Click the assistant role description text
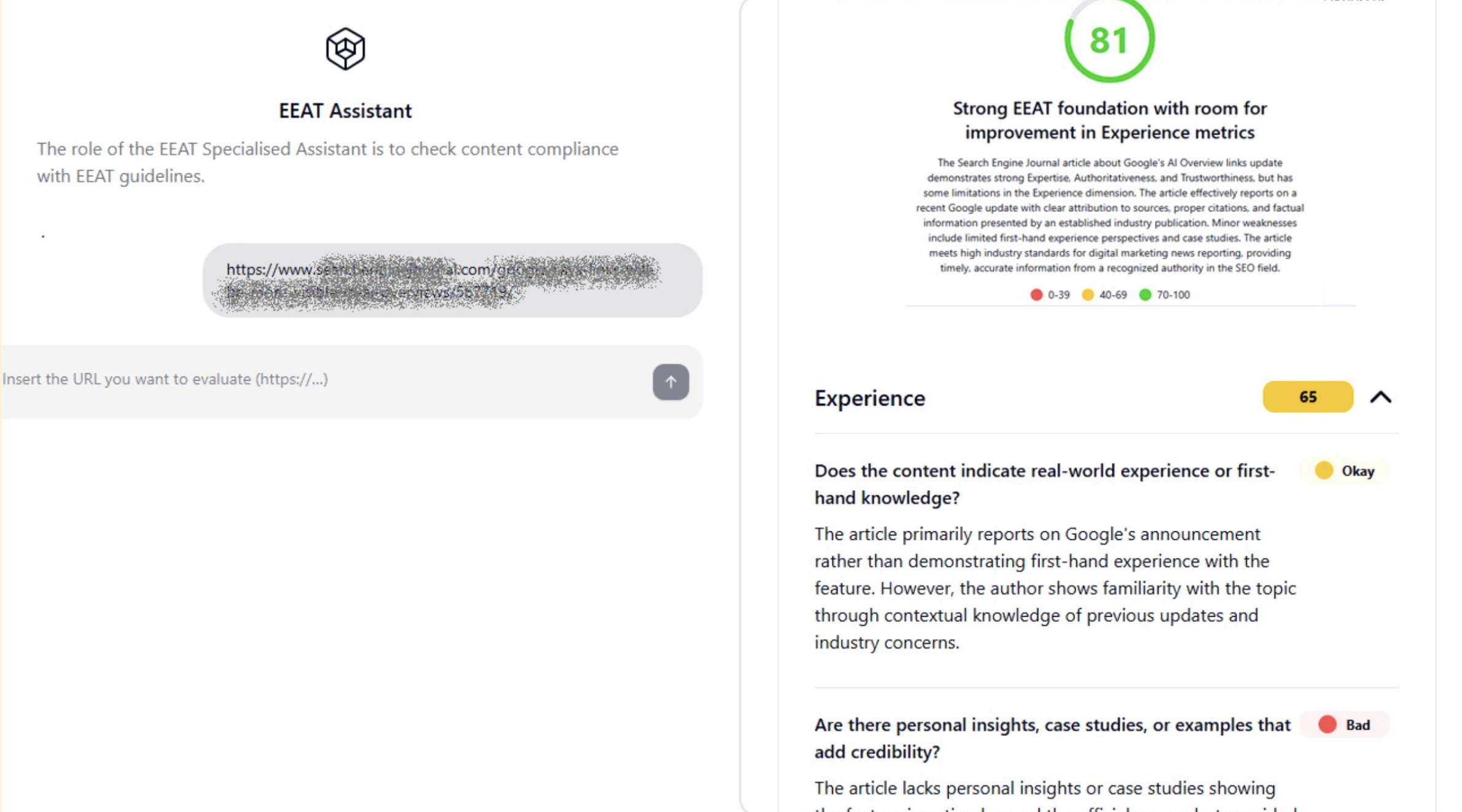Screen dimensions: 1462x812 pyautogui.click(x=327, y=163)
